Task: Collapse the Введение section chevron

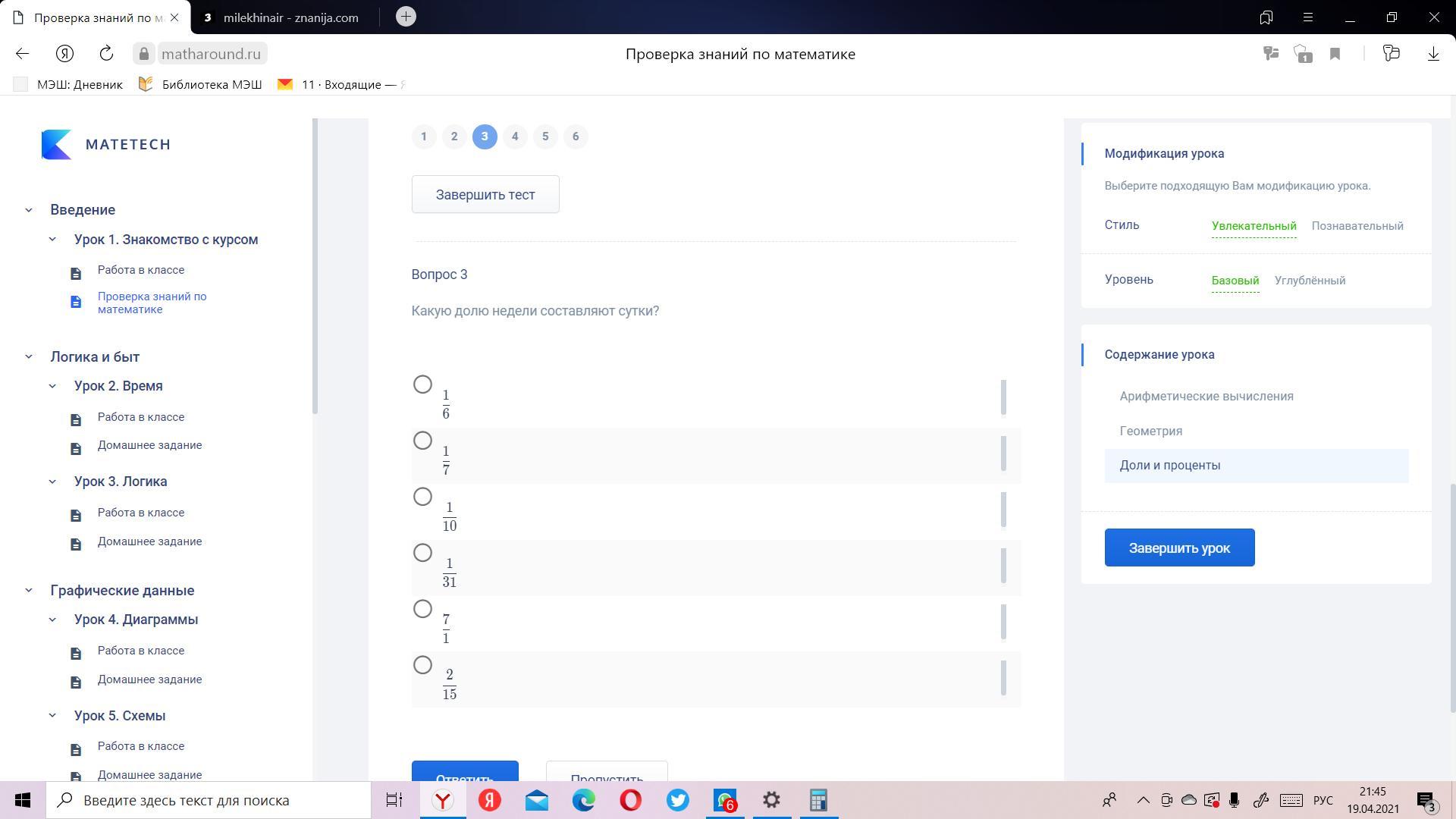Action: [29, 210]
